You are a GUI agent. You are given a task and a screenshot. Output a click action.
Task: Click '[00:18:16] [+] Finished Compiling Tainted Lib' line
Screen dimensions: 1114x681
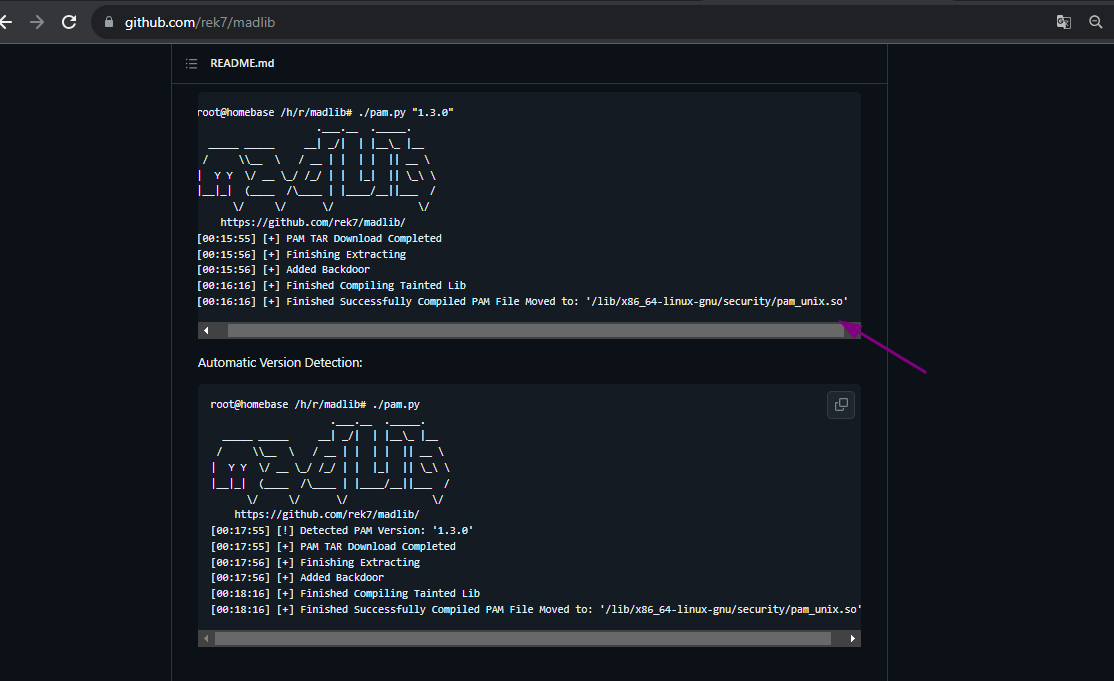click(345, 593)
